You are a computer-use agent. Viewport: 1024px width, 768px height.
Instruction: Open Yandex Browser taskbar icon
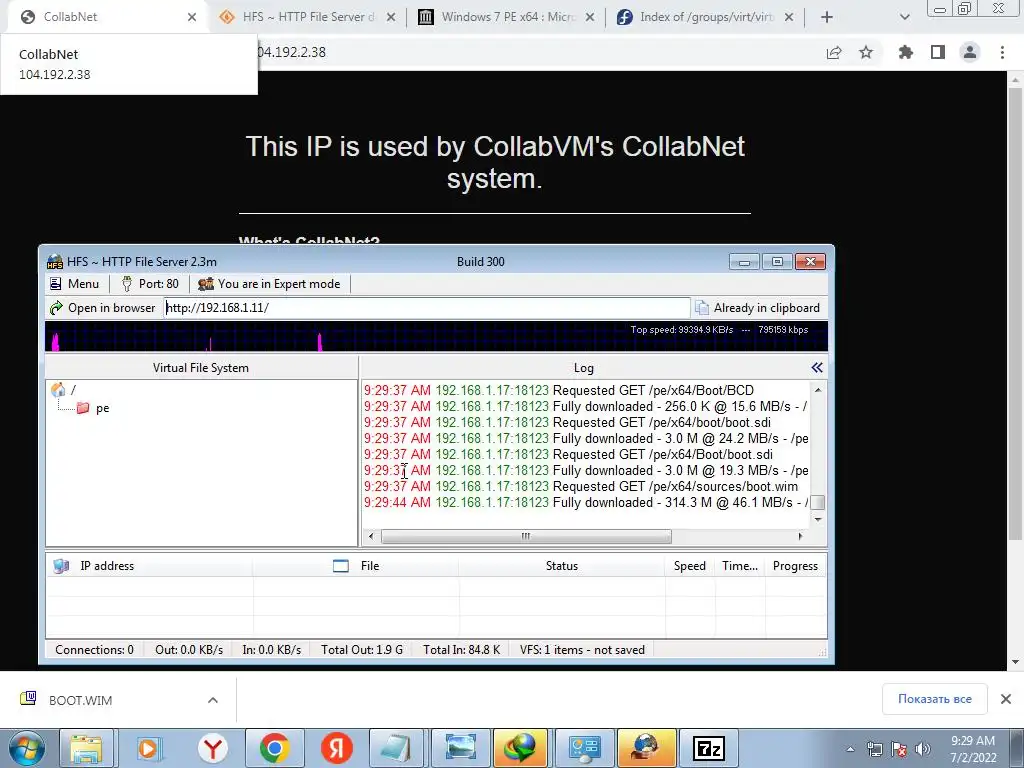(212, 748)
